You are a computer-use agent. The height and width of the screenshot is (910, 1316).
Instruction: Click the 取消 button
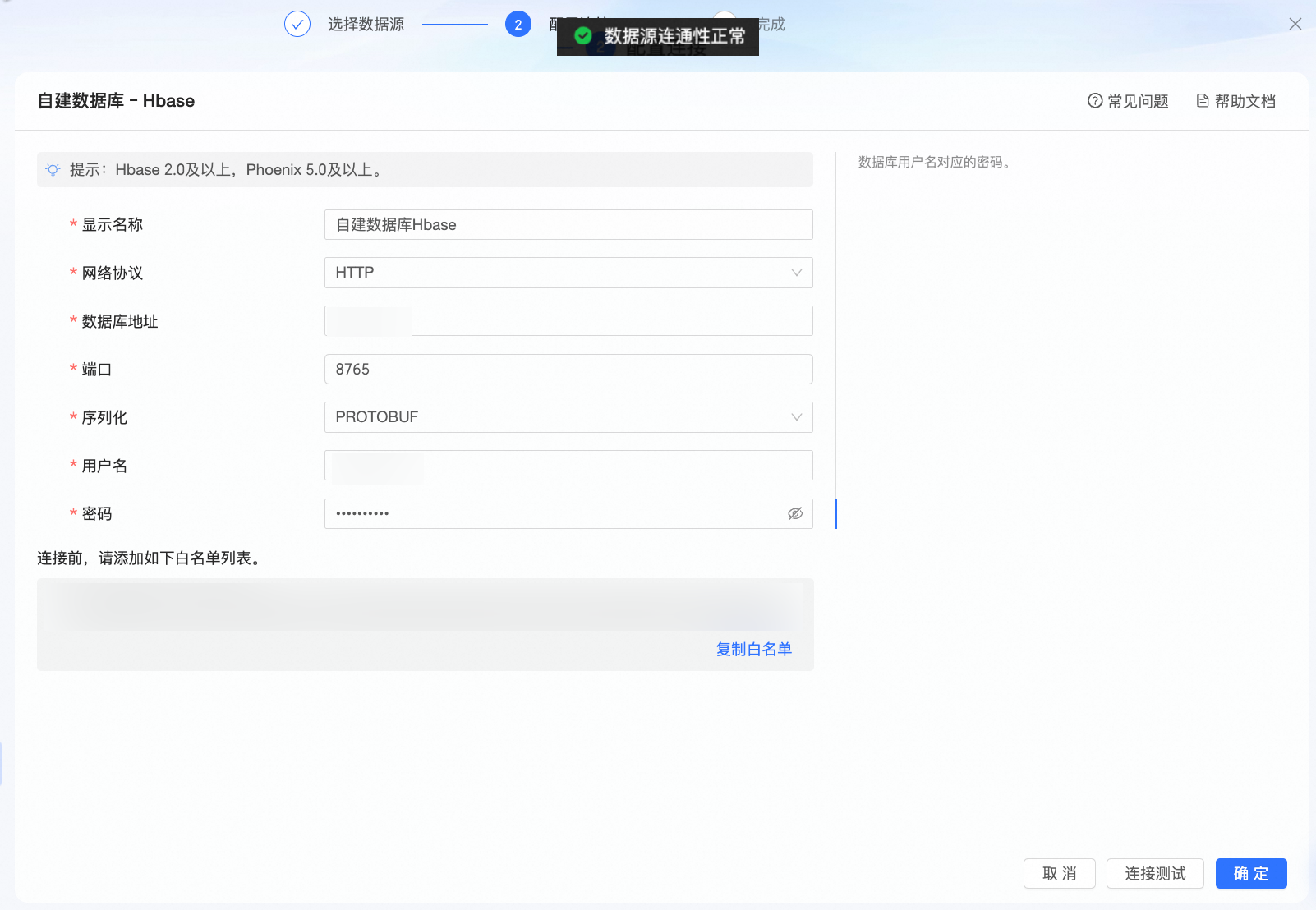point(1059,874)
